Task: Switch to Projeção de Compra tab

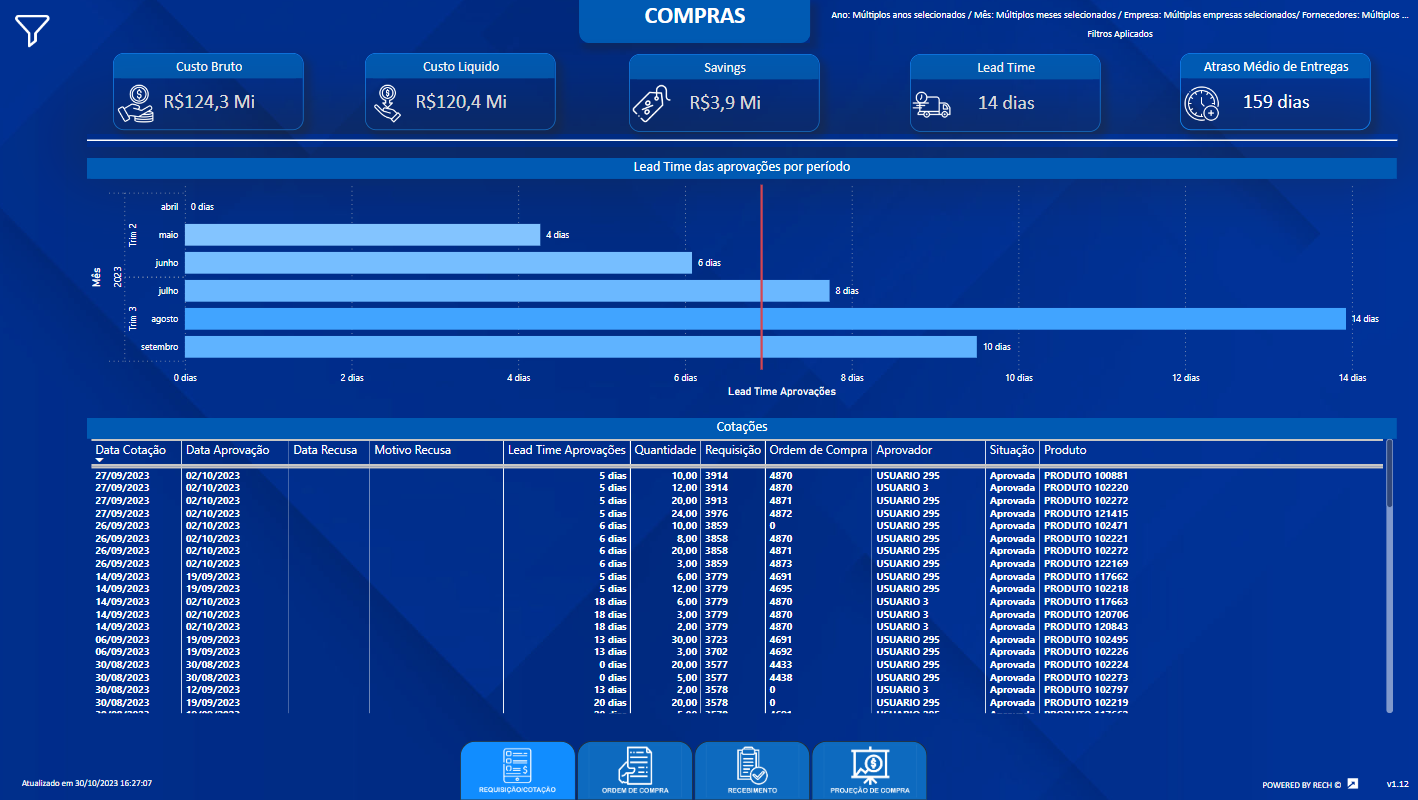Action: click(868, 770)
